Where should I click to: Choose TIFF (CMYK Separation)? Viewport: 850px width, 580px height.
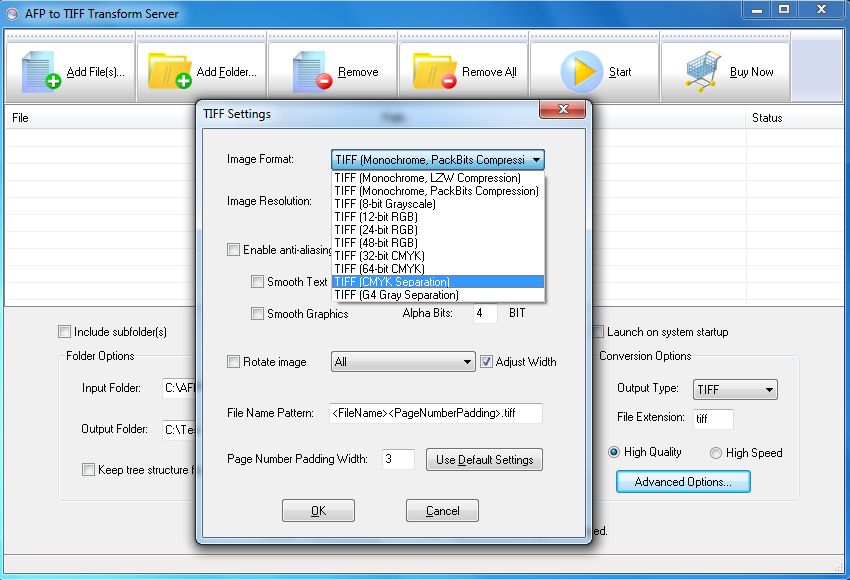click(x=438, y=282)
